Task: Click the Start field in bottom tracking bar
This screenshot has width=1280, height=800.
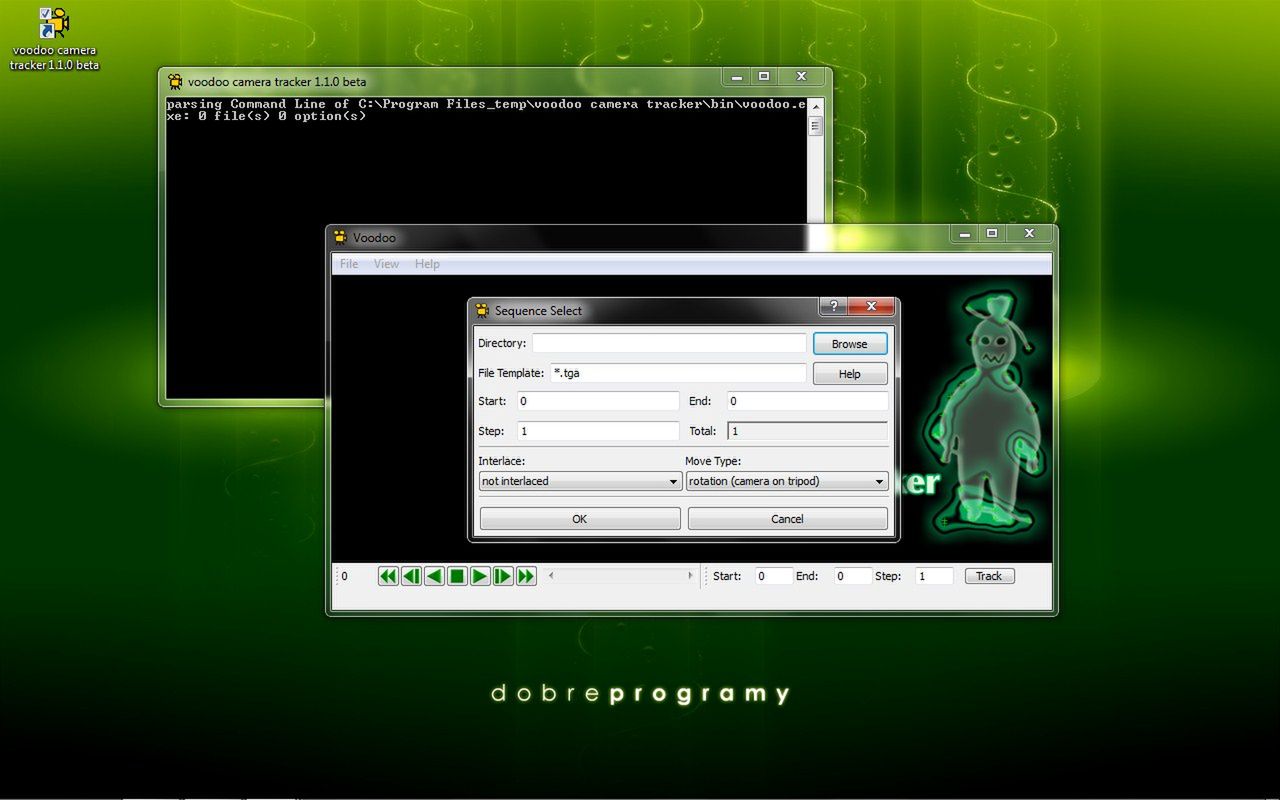Action: click(x=774, y=576)
